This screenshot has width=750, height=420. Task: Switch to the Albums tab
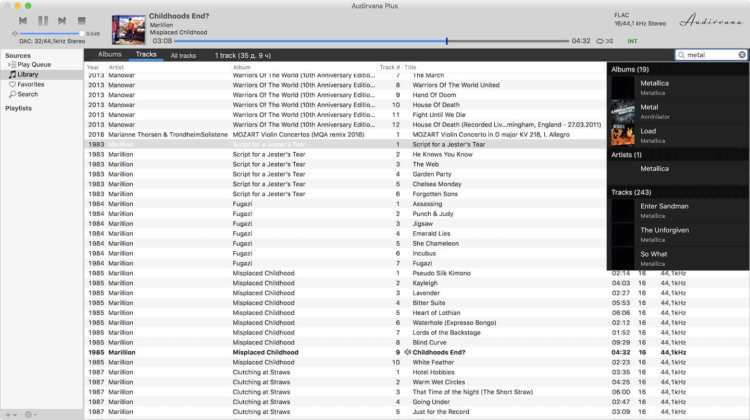[110, 55]
